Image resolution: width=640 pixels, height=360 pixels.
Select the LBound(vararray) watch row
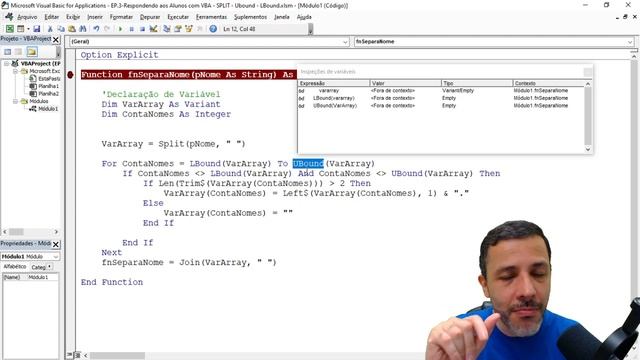click(x=441, y=98)
